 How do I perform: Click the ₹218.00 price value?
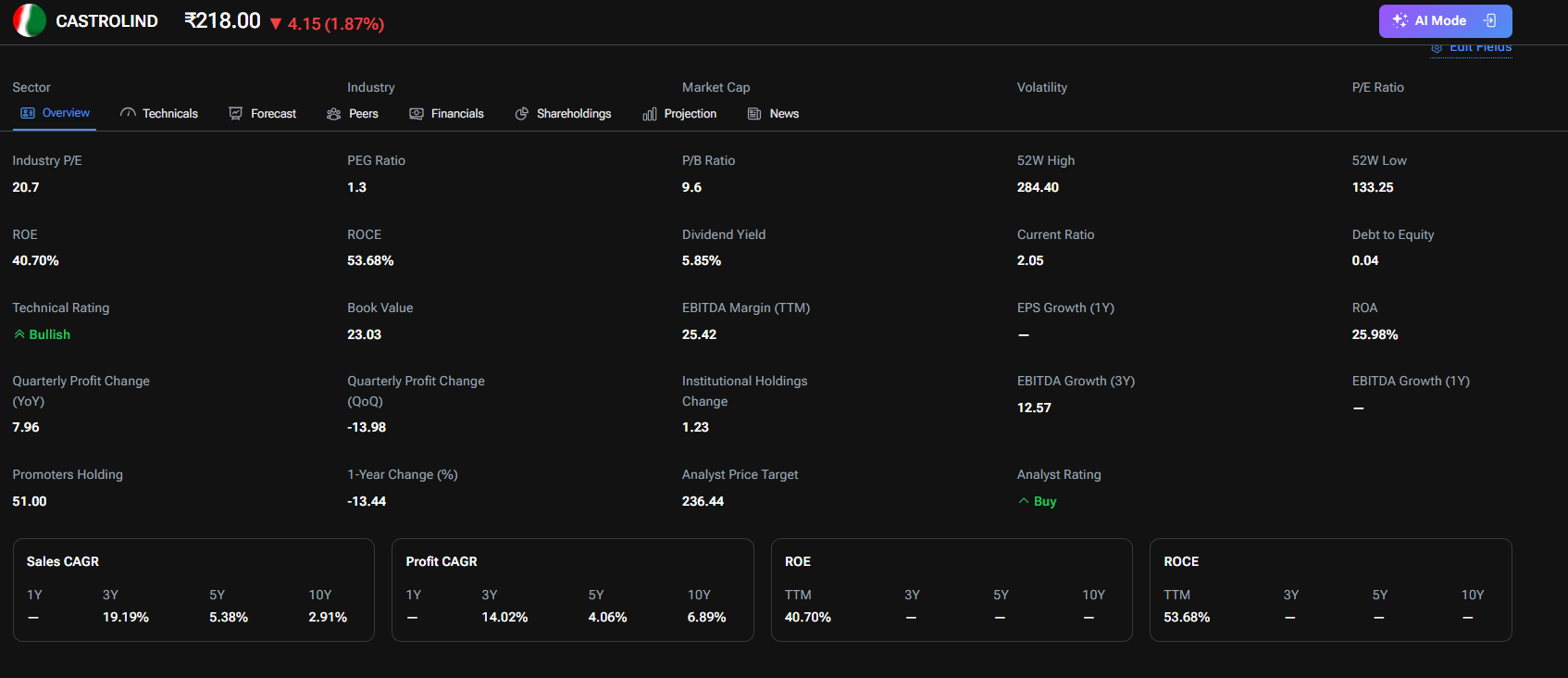pos(222,20)
